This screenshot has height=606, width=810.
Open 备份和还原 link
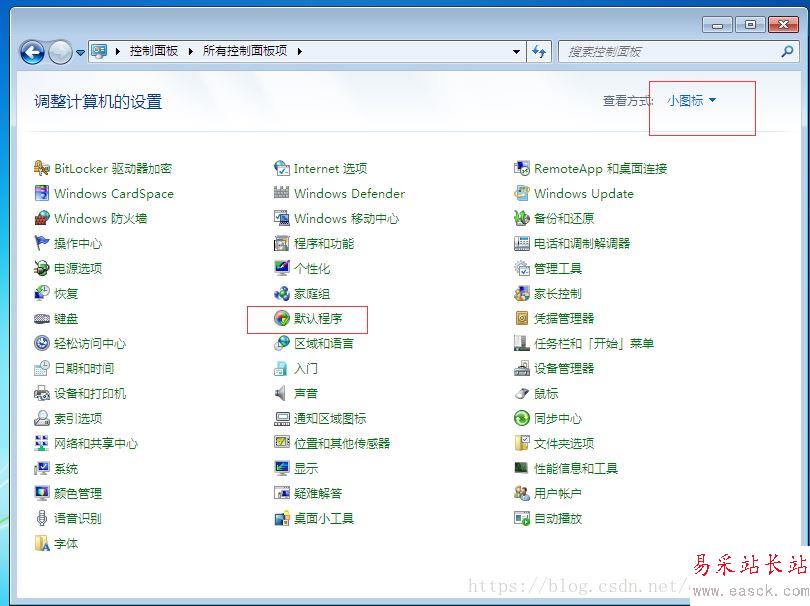(564, 219)
